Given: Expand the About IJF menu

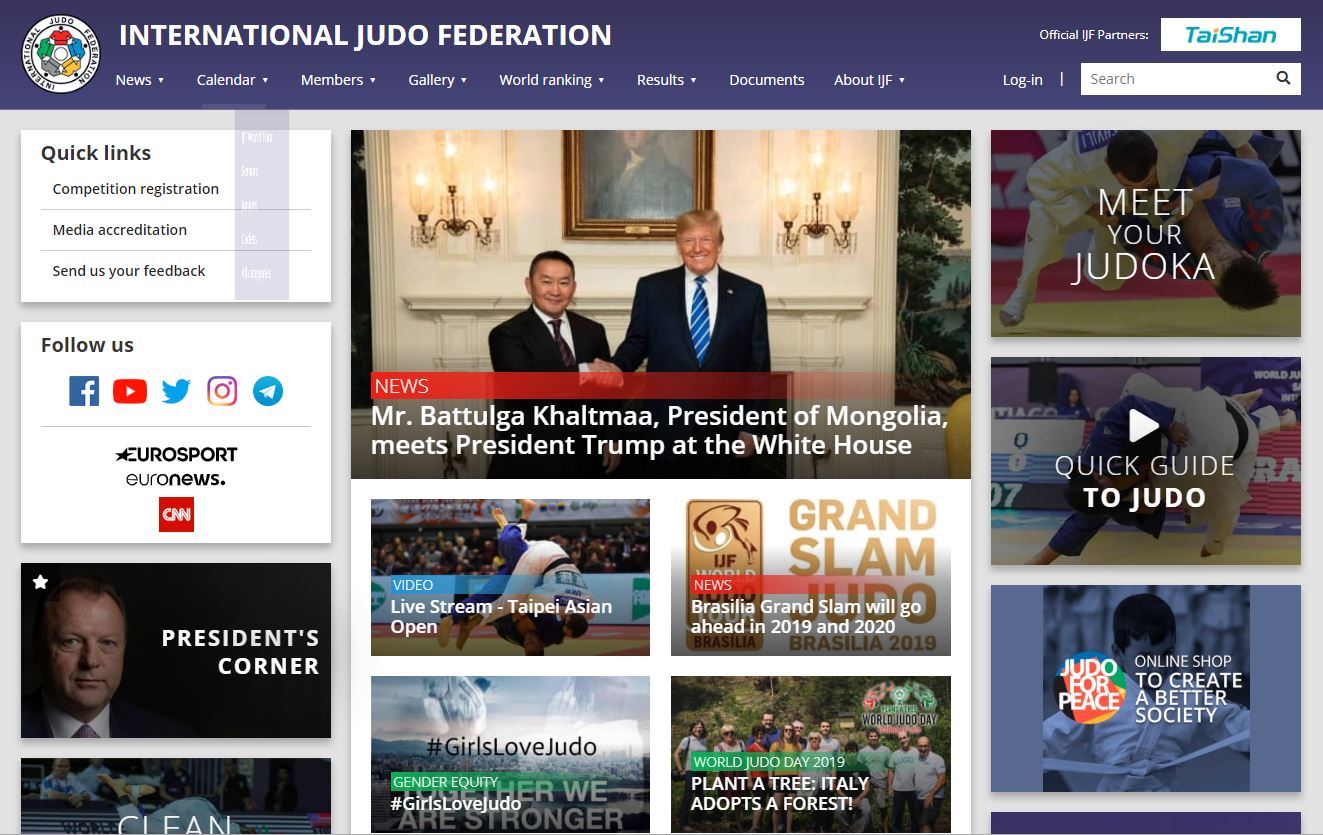Looking at the screenshot, I should (x=869, y=80).
